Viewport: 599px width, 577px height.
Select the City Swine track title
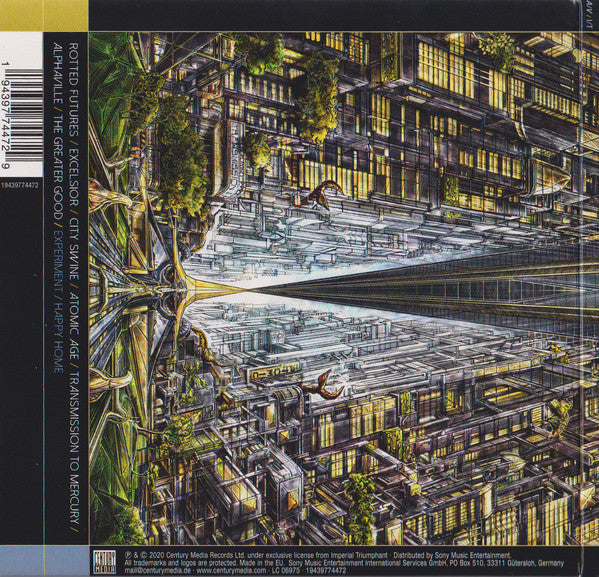pos(73,248)
